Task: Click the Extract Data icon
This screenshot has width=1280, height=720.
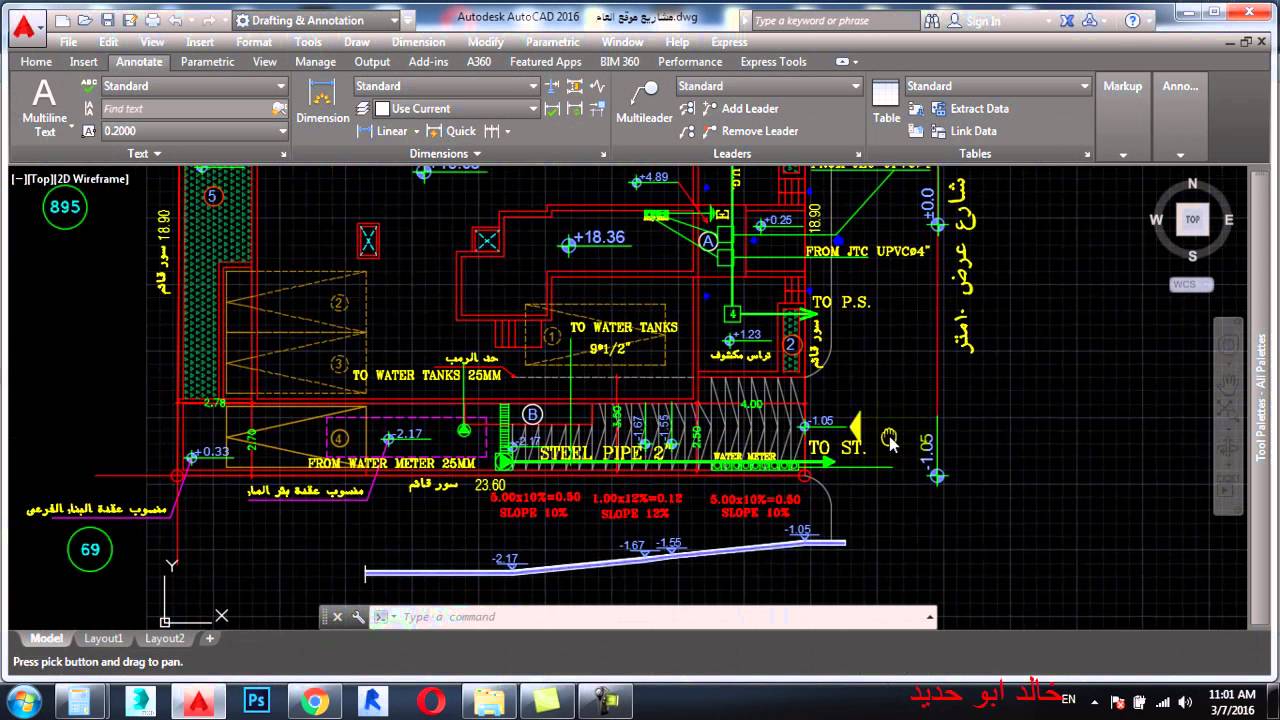Action: pos(970,108)
